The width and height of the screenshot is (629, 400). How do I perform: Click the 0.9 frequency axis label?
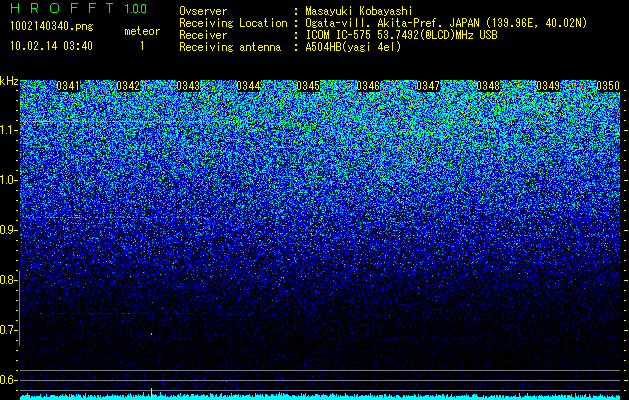7,230
